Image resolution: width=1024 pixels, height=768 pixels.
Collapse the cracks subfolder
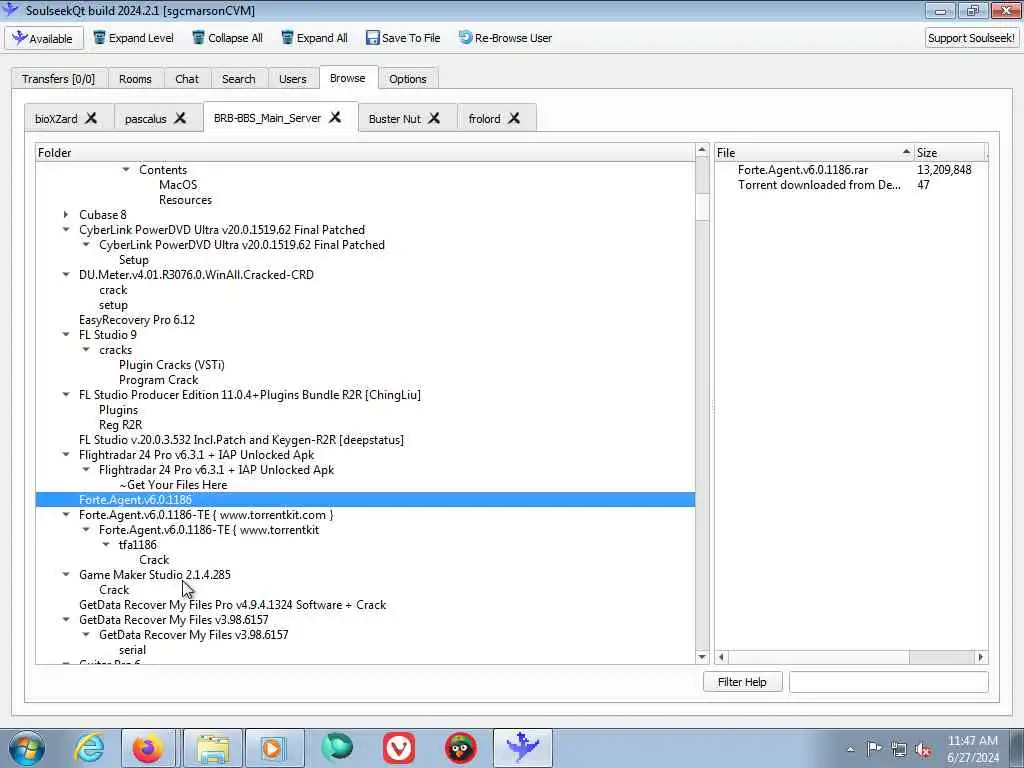pos(86,350)
